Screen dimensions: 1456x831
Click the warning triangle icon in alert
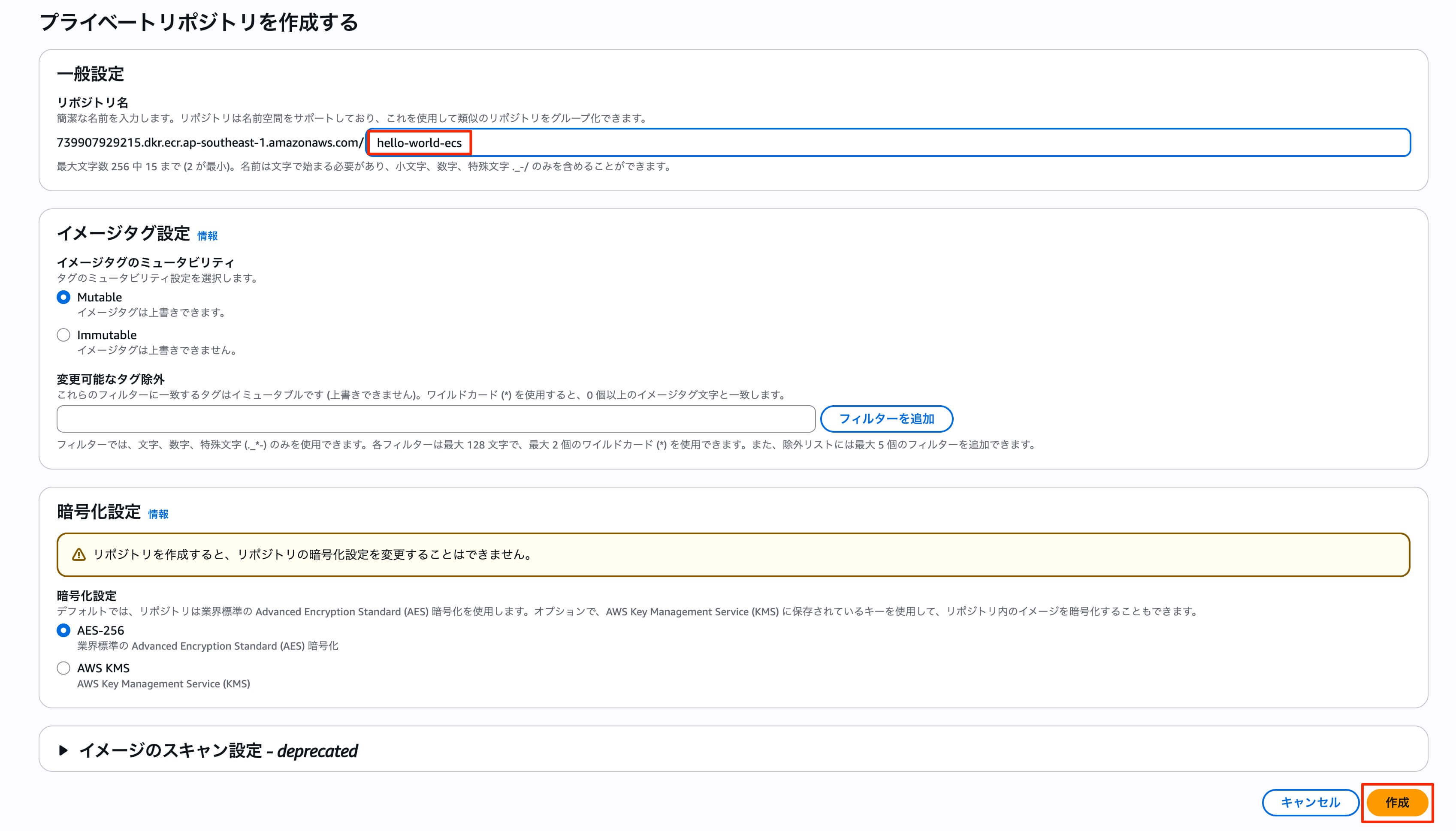coord(79,555)
